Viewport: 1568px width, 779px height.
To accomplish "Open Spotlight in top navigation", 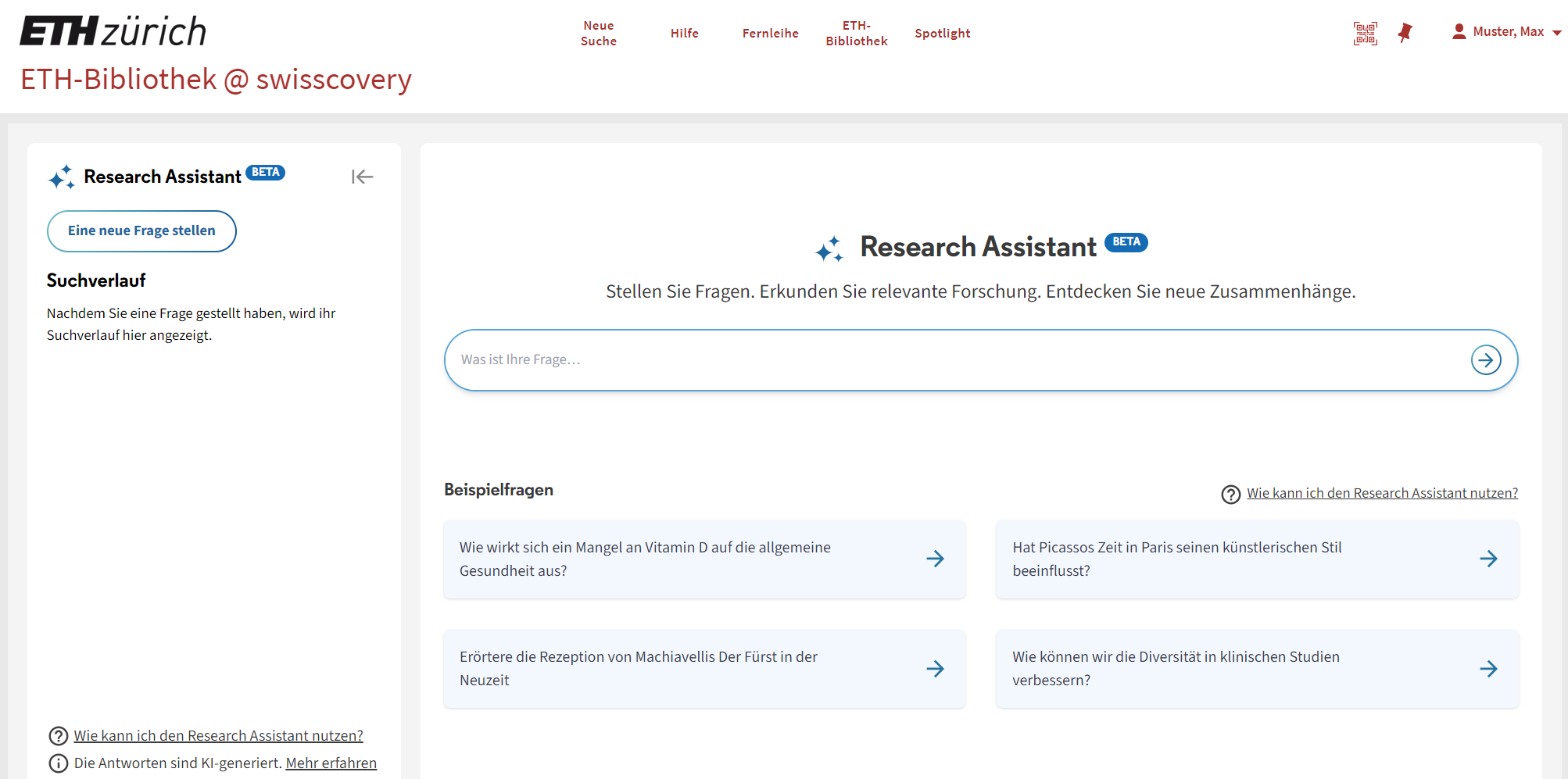I will point(943,34).
